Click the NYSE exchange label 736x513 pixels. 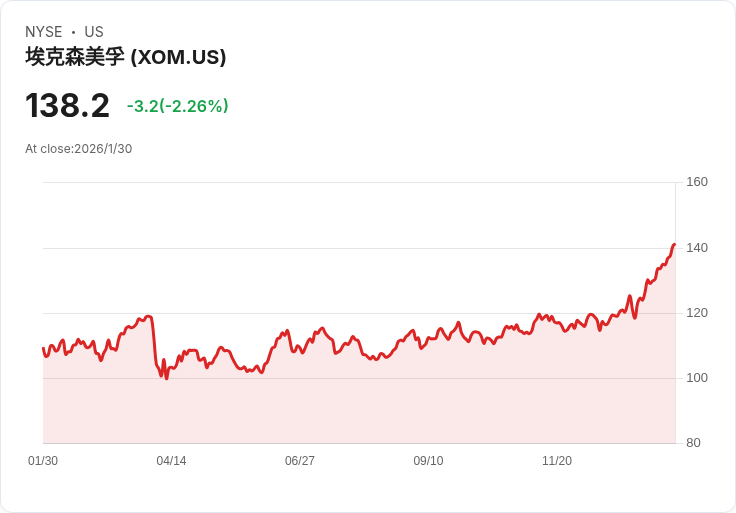(43, 32)
